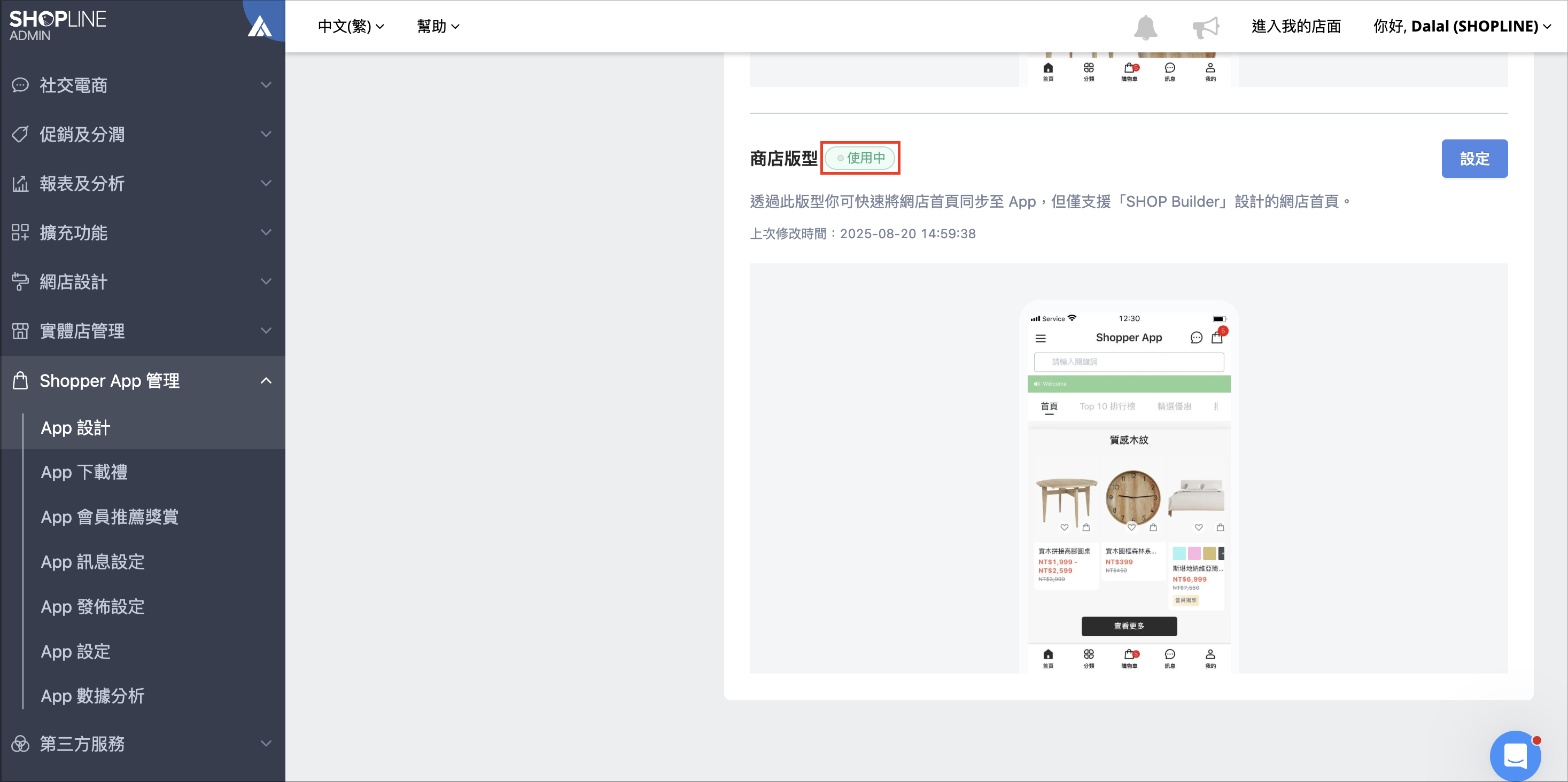Click the 查看更多 button in preview
The width and height of the screenshot is (1568, 782).
click(1129, 625)
